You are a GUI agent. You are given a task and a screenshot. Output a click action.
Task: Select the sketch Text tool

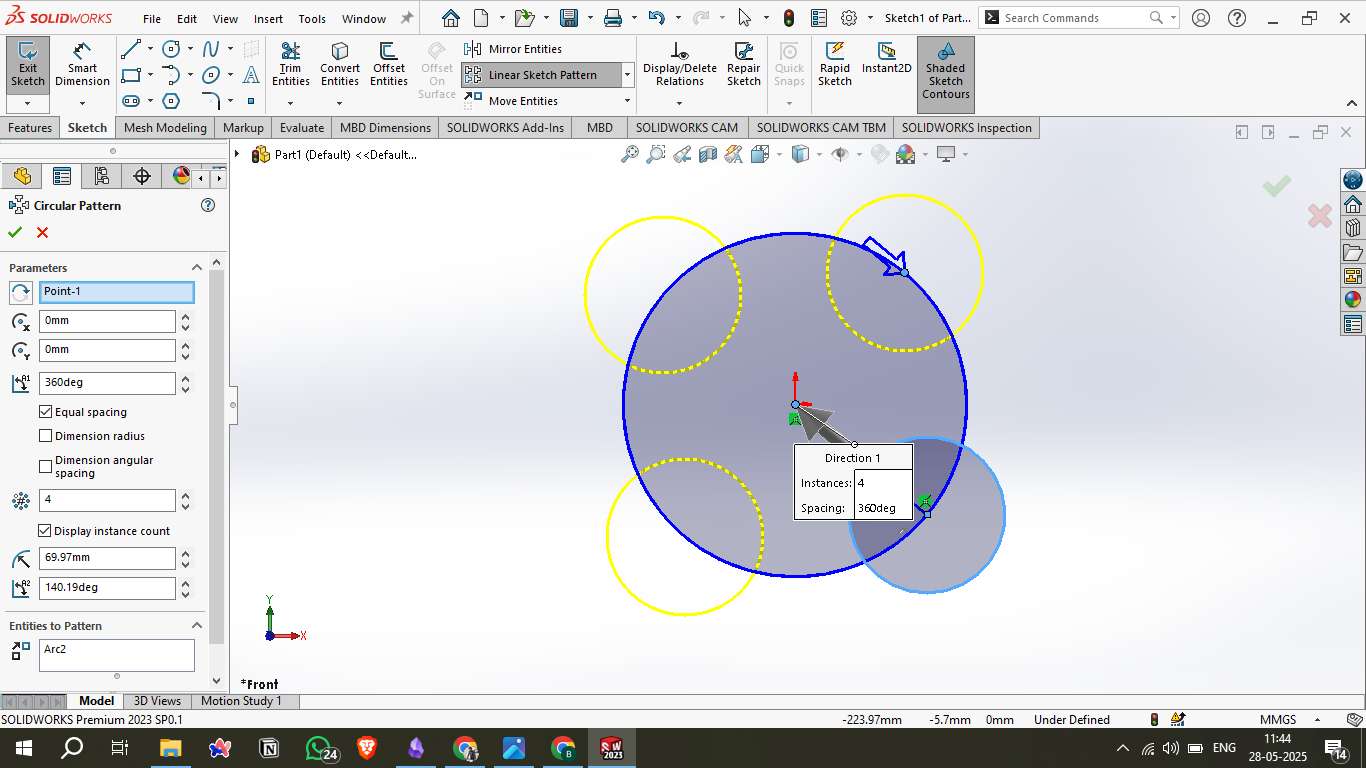tap(251, 75)
